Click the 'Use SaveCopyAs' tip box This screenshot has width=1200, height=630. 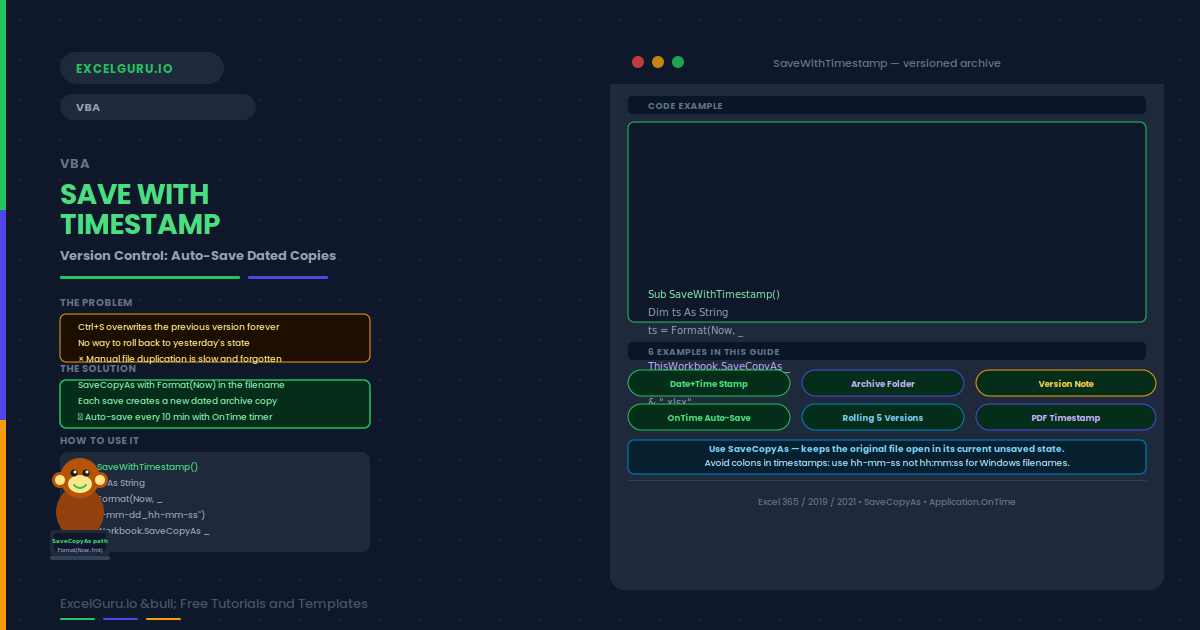pos(887,456)
